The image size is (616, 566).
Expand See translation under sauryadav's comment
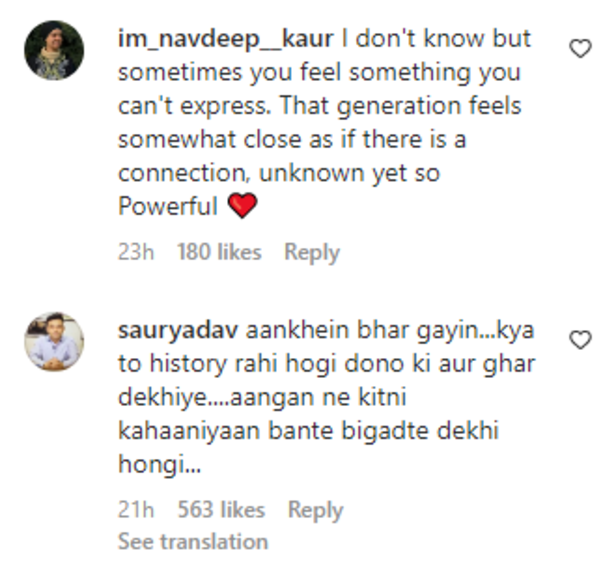193,542
